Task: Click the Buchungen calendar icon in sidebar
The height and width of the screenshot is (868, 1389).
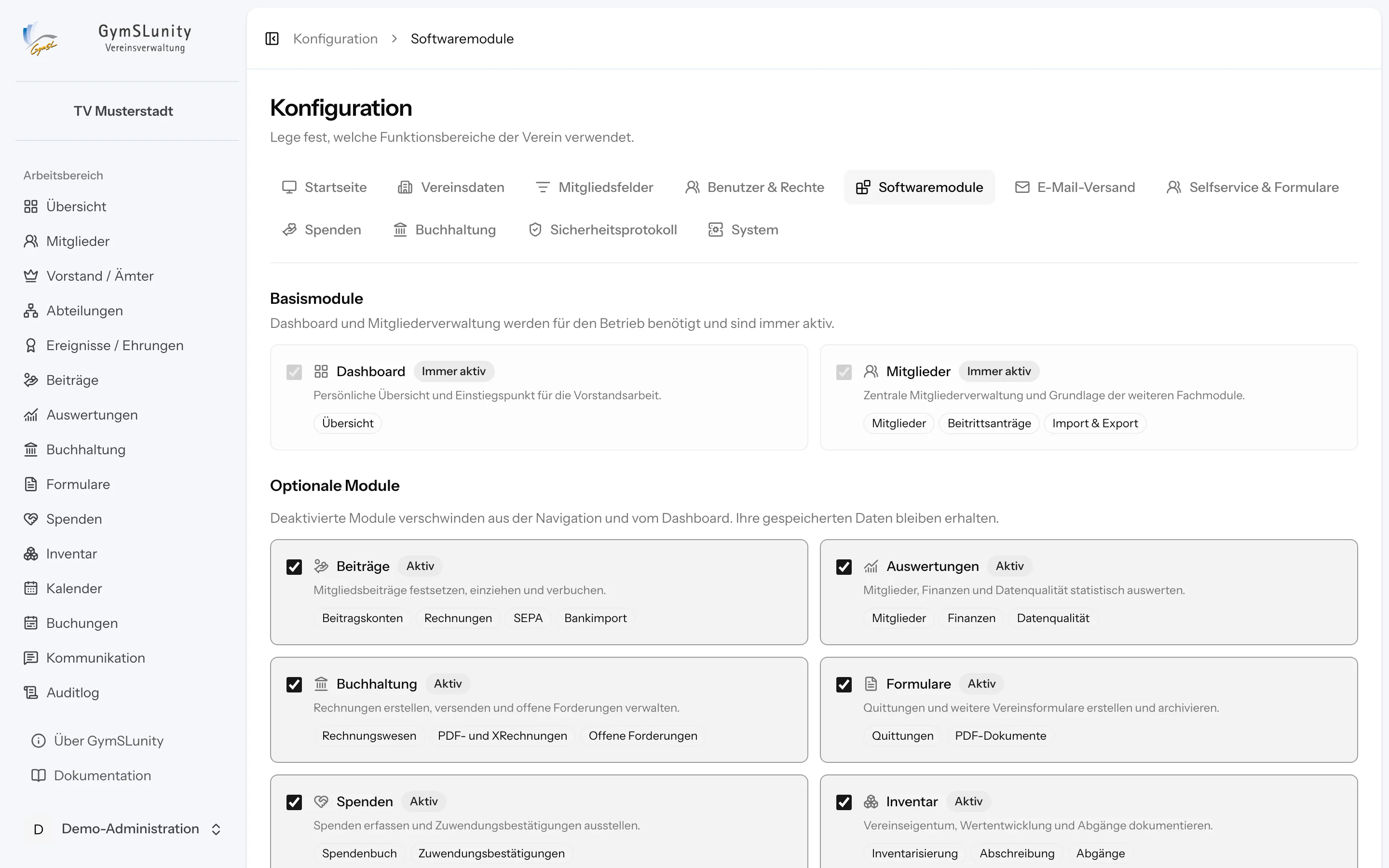Action: tap(31, 624)
